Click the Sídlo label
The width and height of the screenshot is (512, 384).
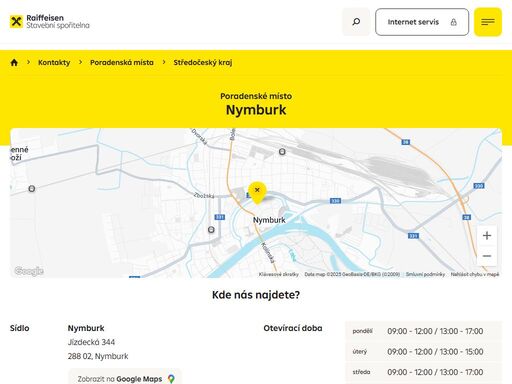pyautogui.click(x=20, y=328)
